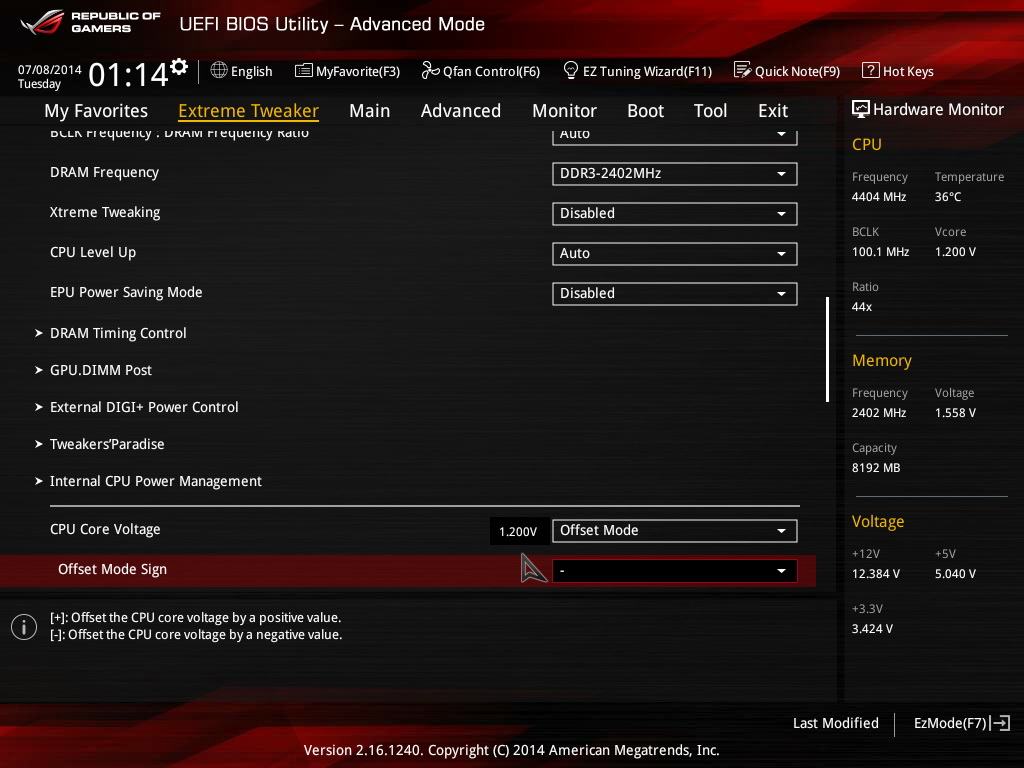Open the CPU Core Voltage mode dropdown
Image resolution: width=1024 pixels, height=768 pixels.
(x=675, y=530)
